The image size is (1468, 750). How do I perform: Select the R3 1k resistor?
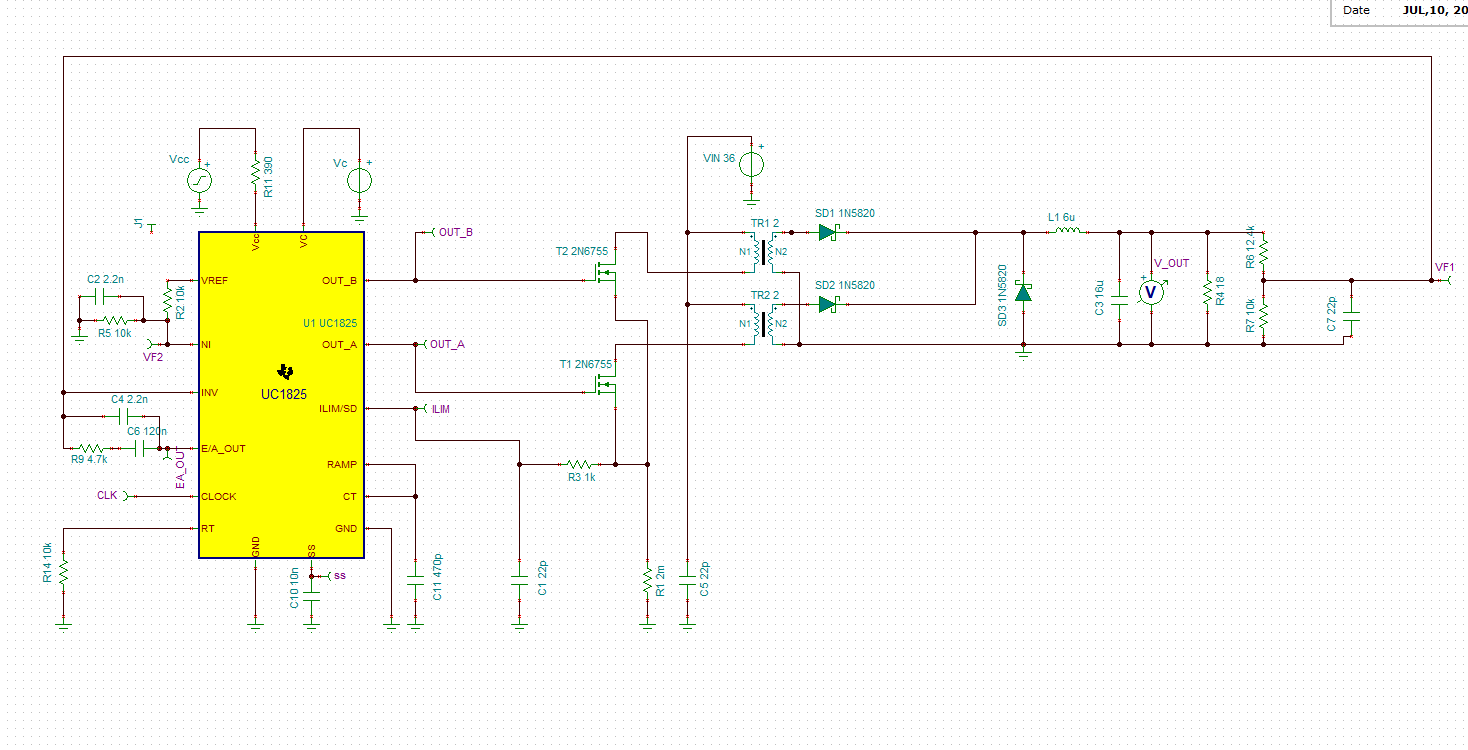pyautogui.click(x=579, y=464)
